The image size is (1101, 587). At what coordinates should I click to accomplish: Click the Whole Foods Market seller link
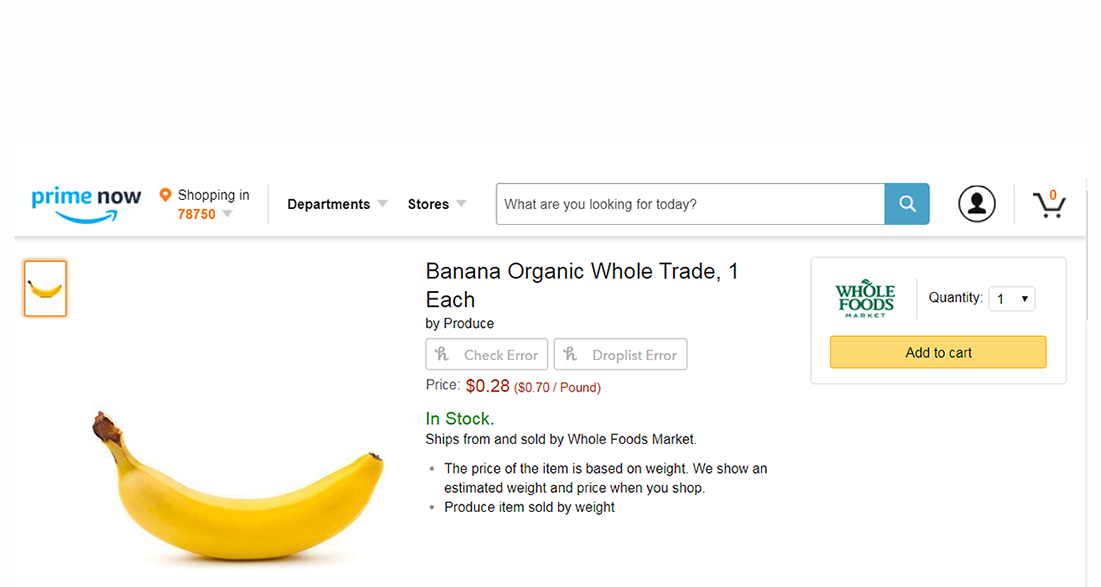click(x=632, y=438)
